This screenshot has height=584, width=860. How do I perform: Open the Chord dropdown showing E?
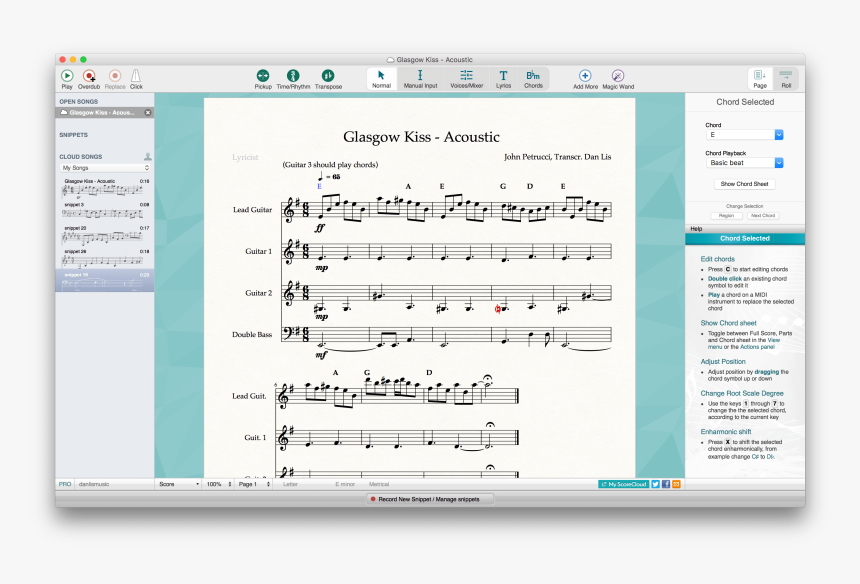coord(745,134)
